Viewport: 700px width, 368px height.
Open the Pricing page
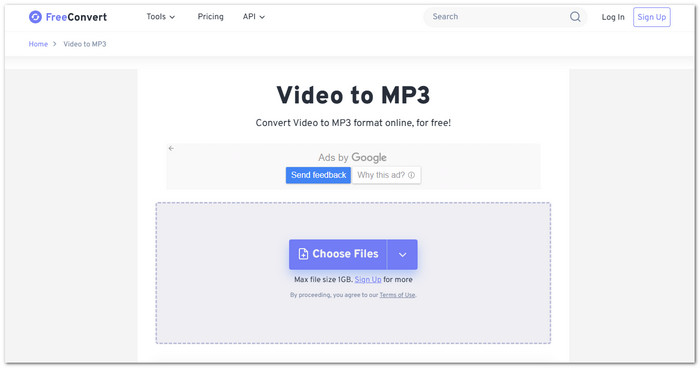click(x=210, y=17)
